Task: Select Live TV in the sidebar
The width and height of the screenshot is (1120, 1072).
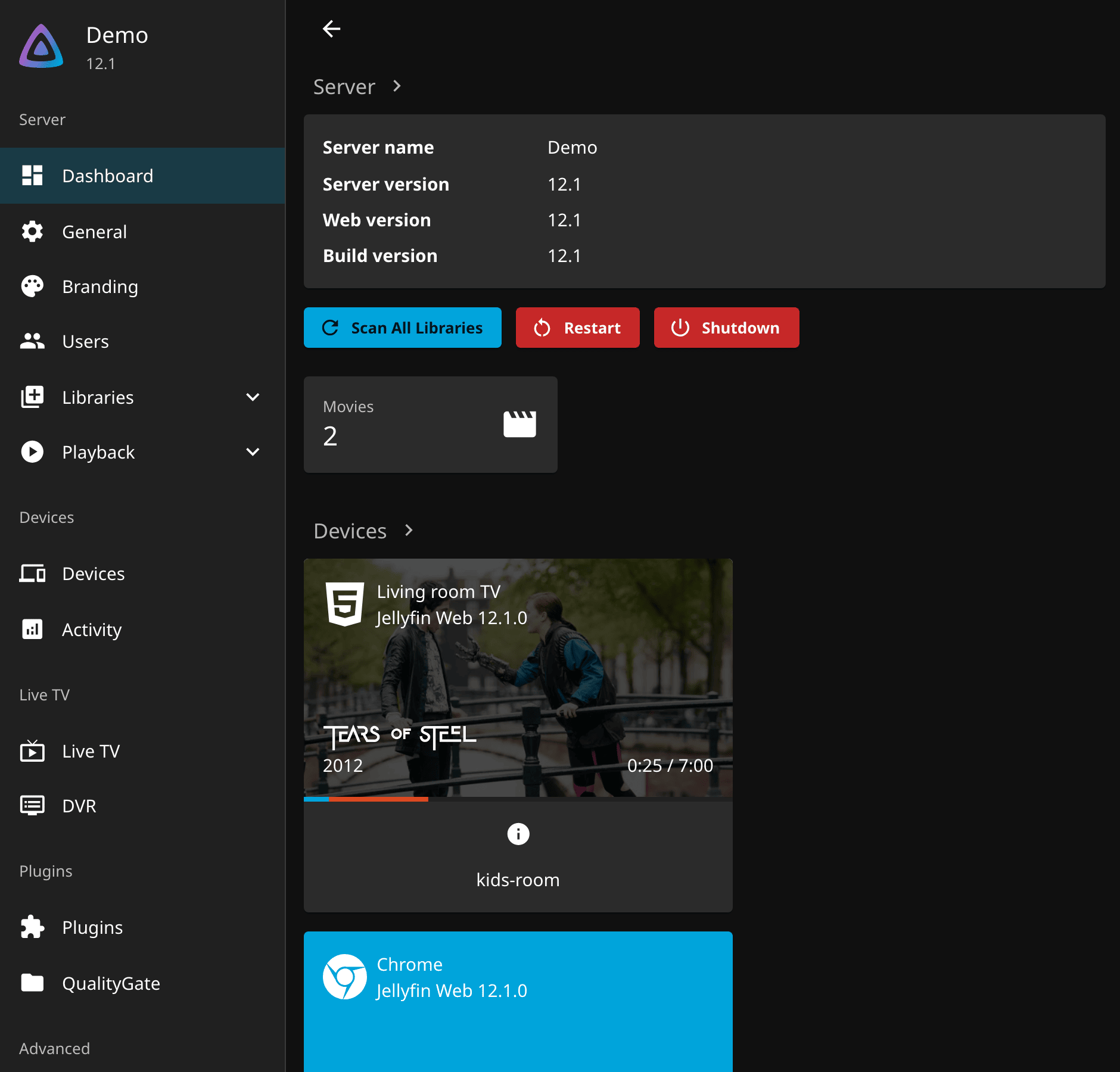Action: click(142, 751)
